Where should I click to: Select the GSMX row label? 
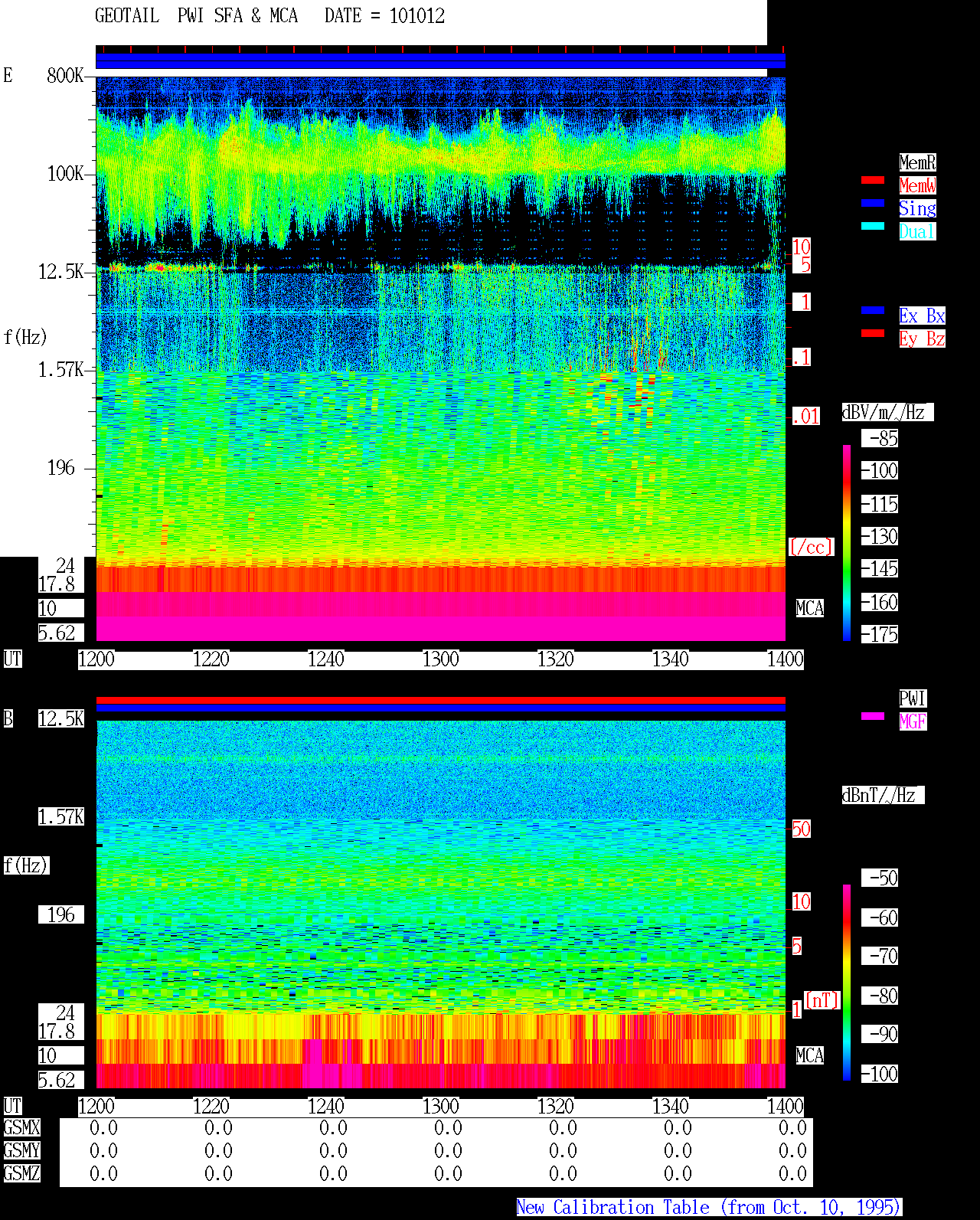[x=21, y=1127]
